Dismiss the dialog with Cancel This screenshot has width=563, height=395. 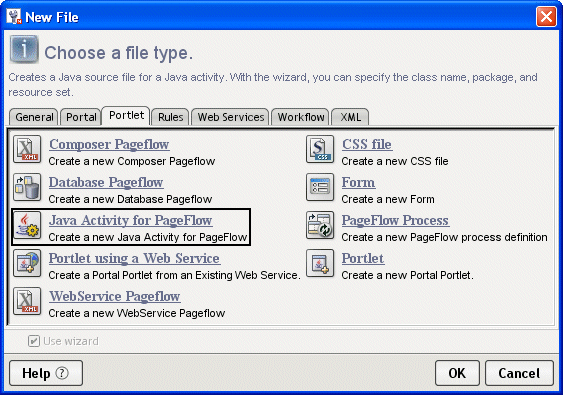pyautogui.click(x=519, y=373)
